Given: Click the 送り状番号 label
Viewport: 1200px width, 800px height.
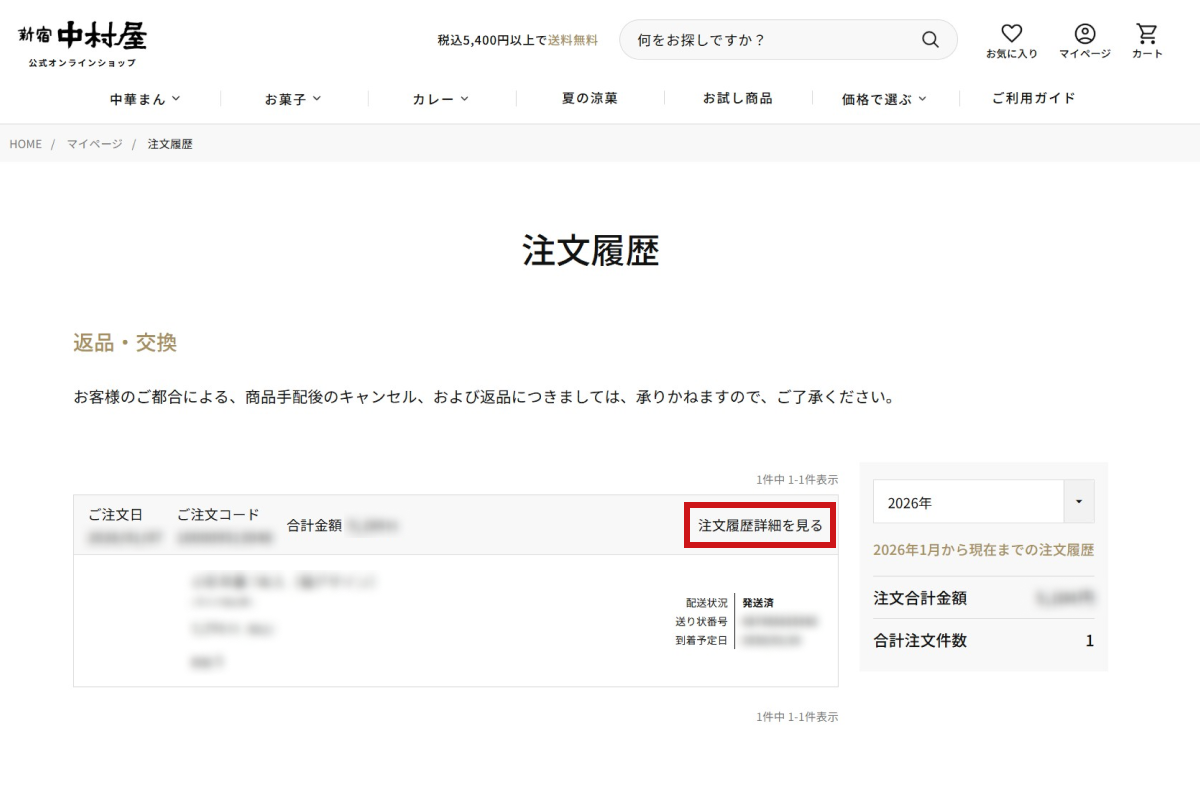Looking at the screenshot, I should pyautogui.click(x=702, y=622).
